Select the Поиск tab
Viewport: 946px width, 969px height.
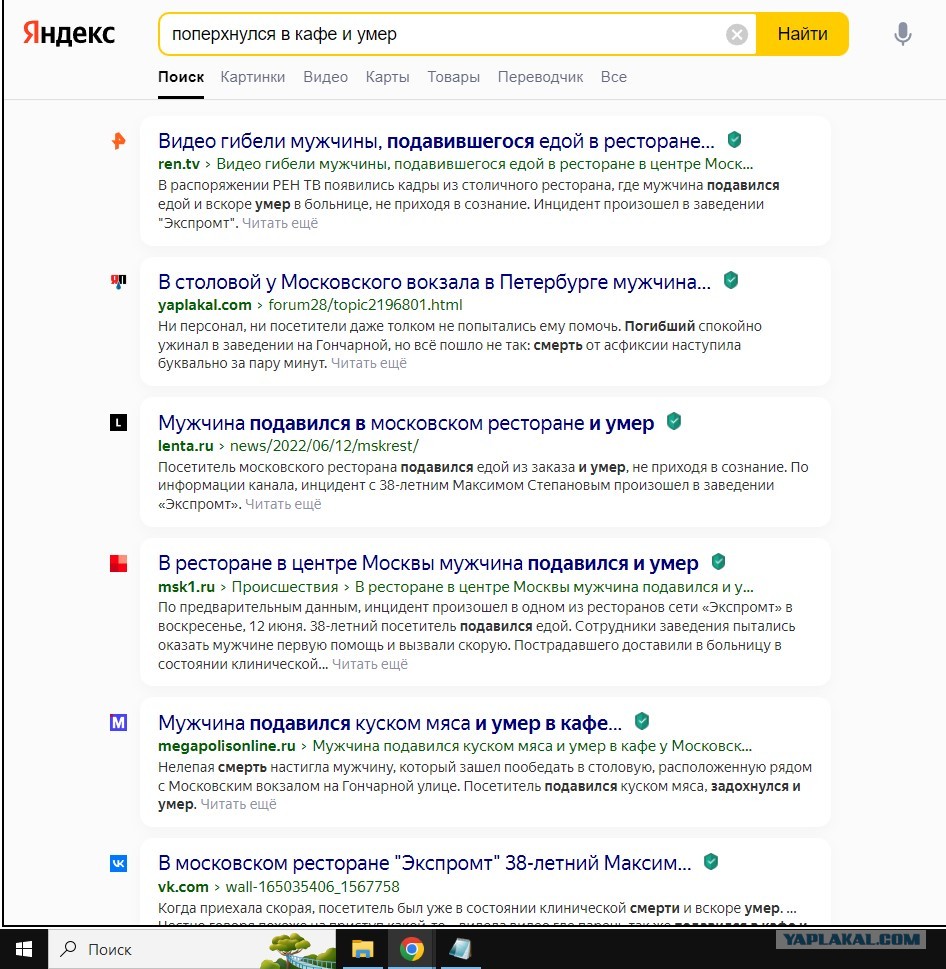[180, 77]
